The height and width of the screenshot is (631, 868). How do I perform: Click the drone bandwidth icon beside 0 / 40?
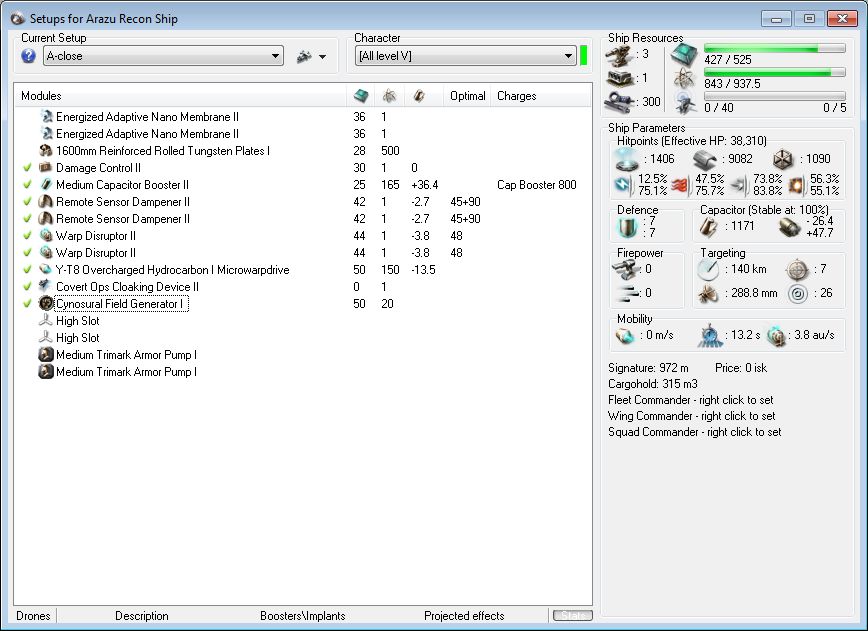685,103
